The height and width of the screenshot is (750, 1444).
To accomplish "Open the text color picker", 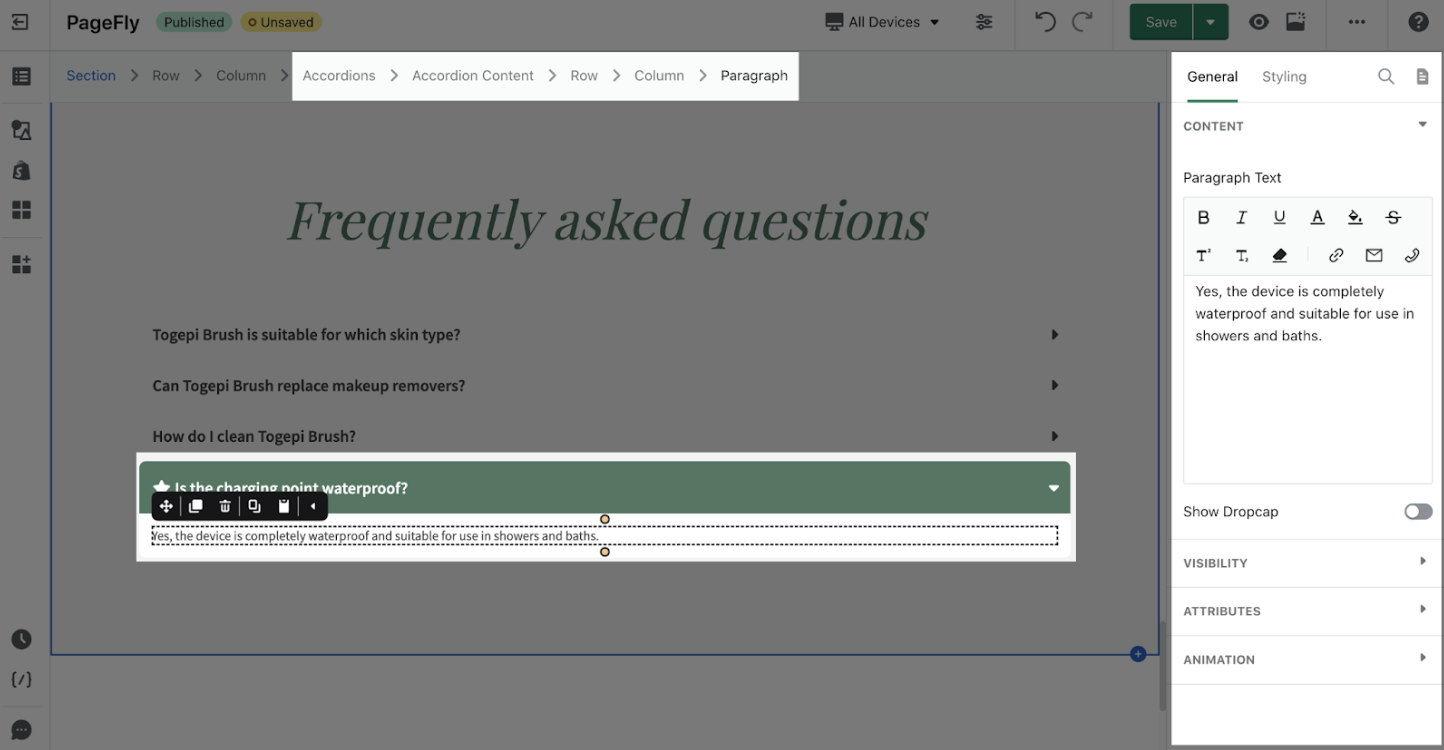I will pyautogui.click(x=1318, y=217).
